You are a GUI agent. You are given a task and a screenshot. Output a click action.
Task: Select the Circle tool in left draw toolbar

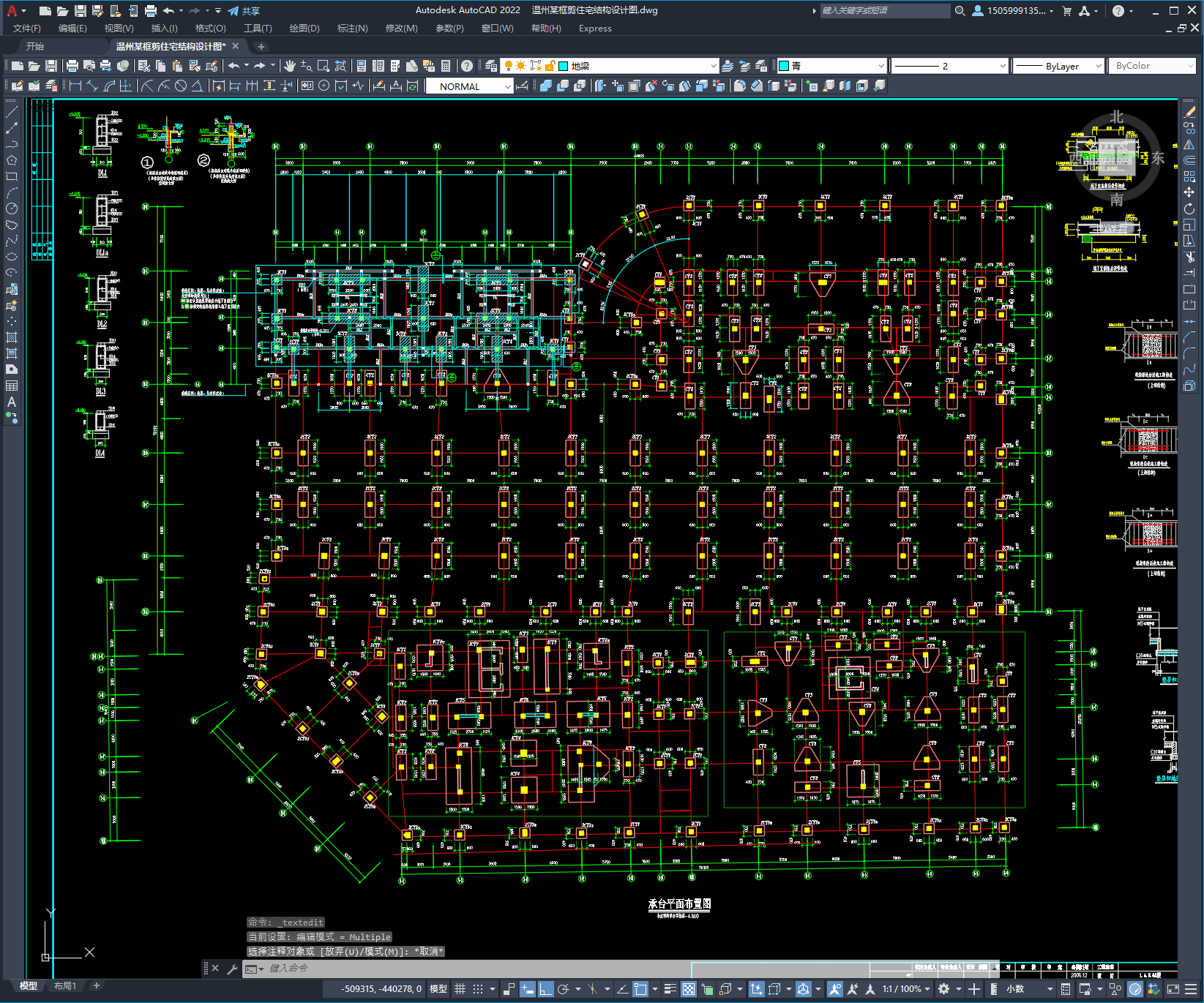pyautogui.click(x=12, y=209)
